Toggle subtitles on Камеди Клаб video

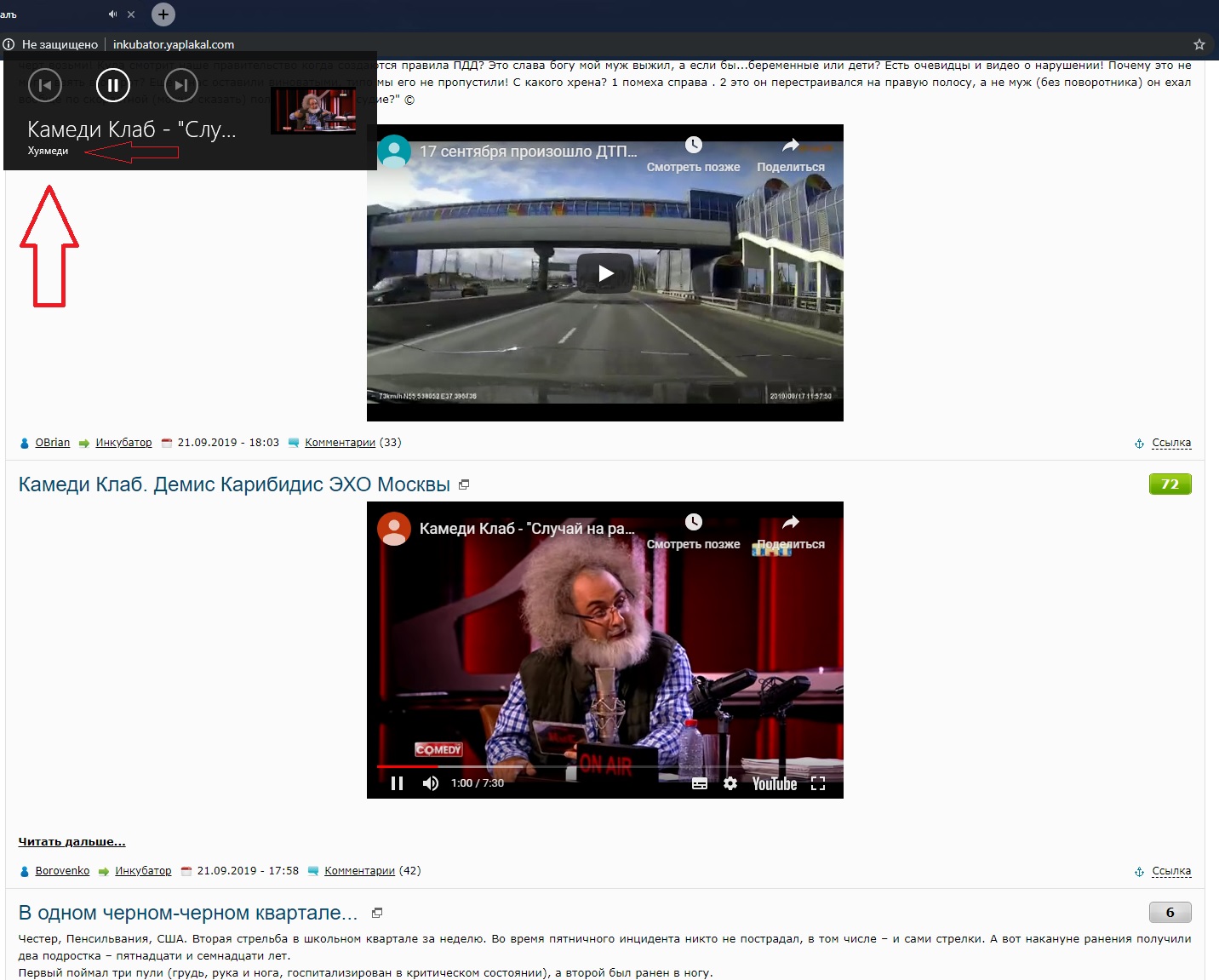pos(700,783)
